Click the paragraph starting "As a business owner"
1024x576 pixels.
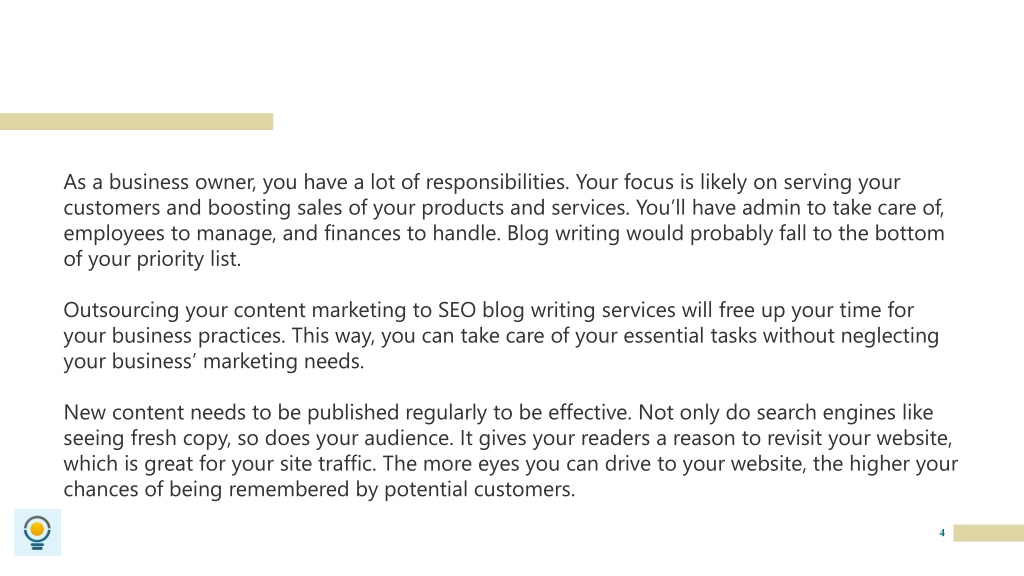(504, 220)
